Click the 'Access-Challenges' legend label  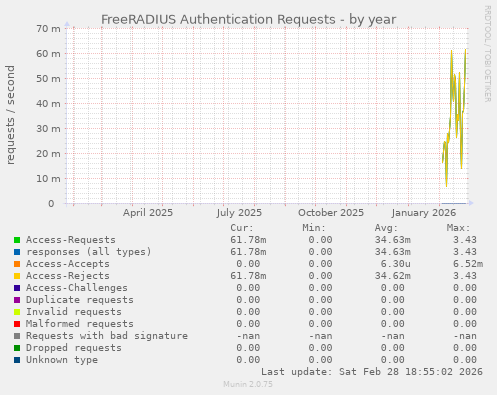point(77,288)
